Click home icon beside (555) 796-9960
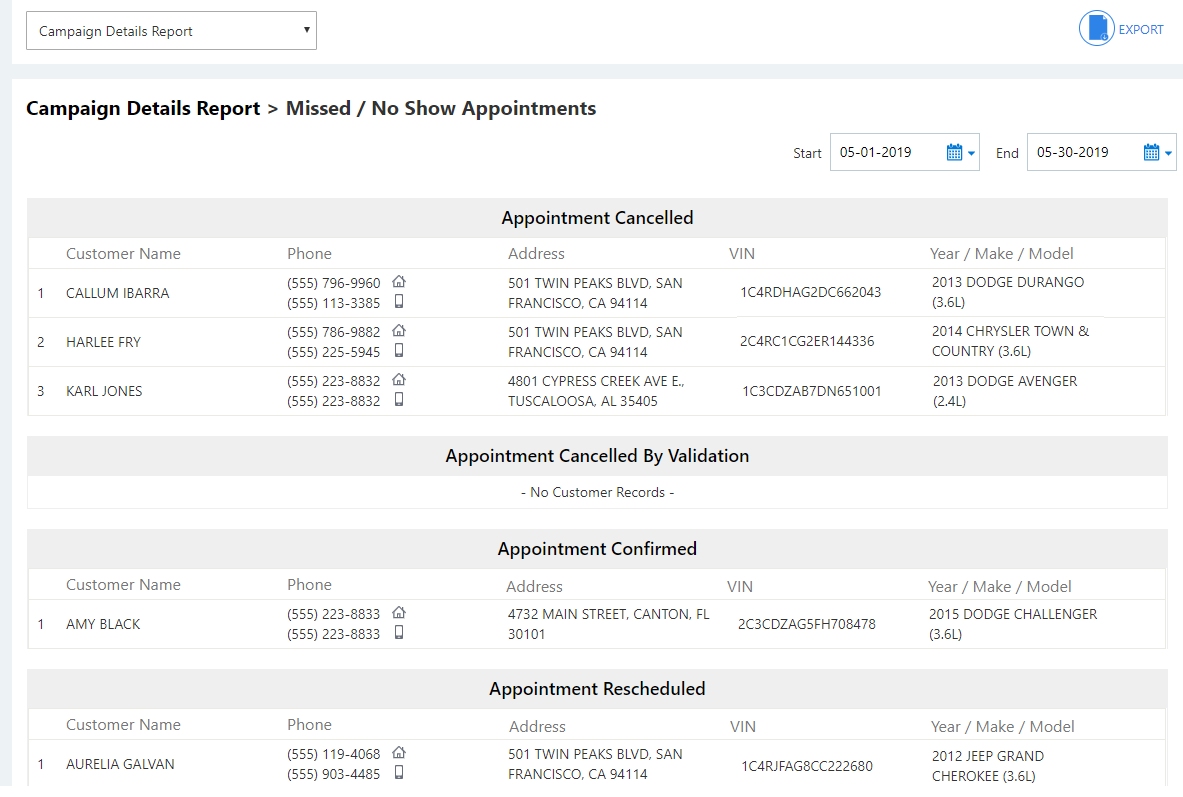This screenshot has height=797, width=1183. click(399, 282)
